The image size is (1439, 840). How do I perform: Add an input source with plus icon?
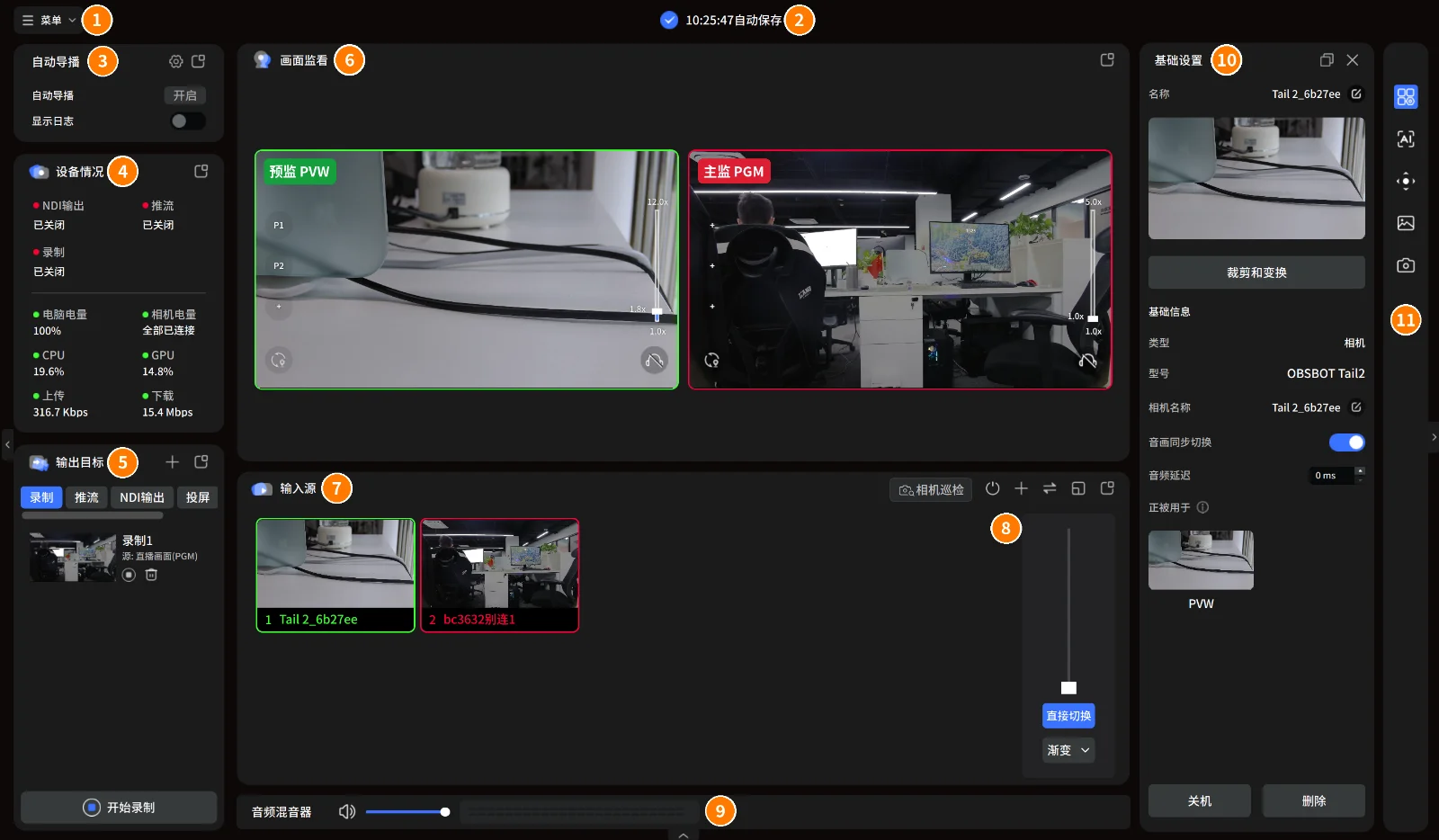pyautogui.click(x=1022, y=488)
